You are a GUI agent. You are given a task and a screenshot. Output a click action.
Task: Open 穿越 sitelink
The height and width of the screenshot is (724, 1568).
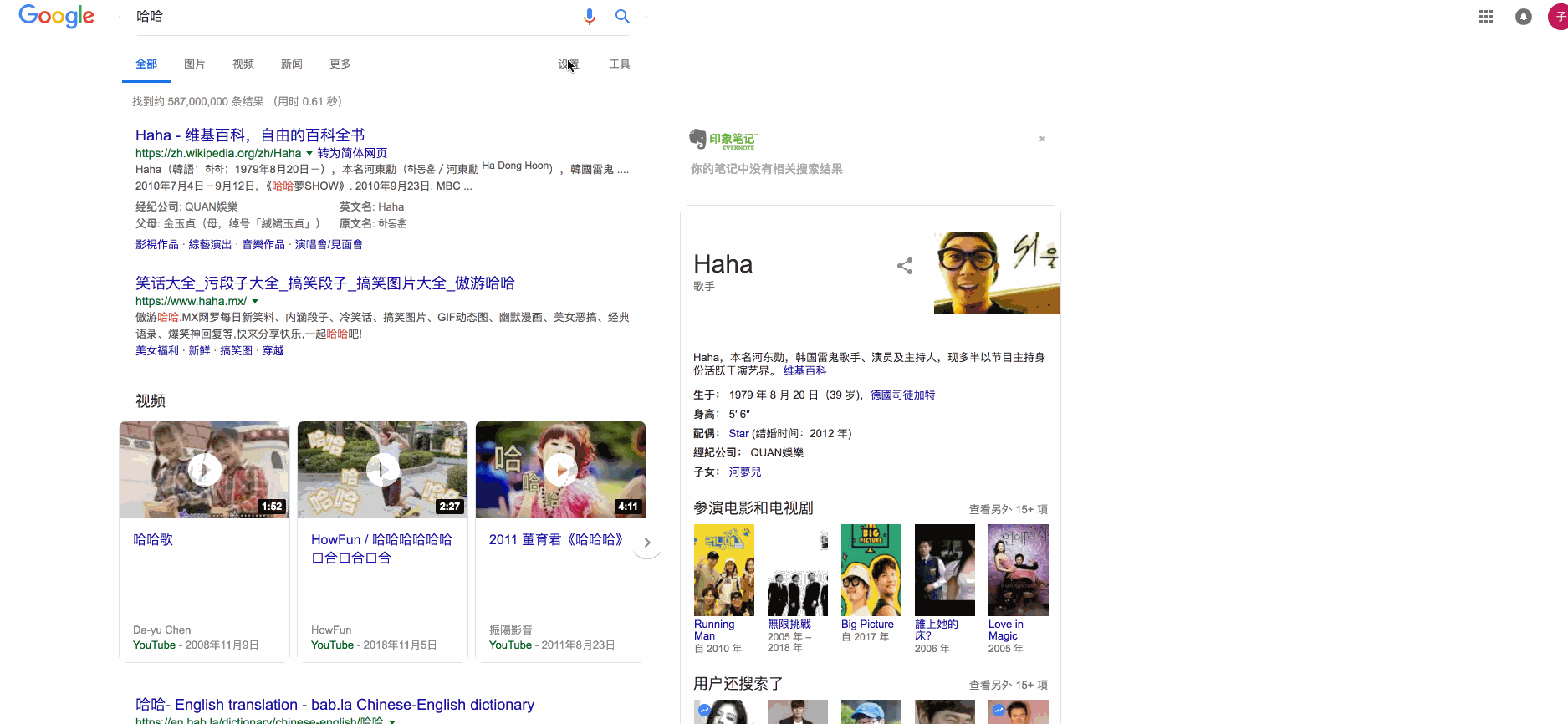coord(273,350)
